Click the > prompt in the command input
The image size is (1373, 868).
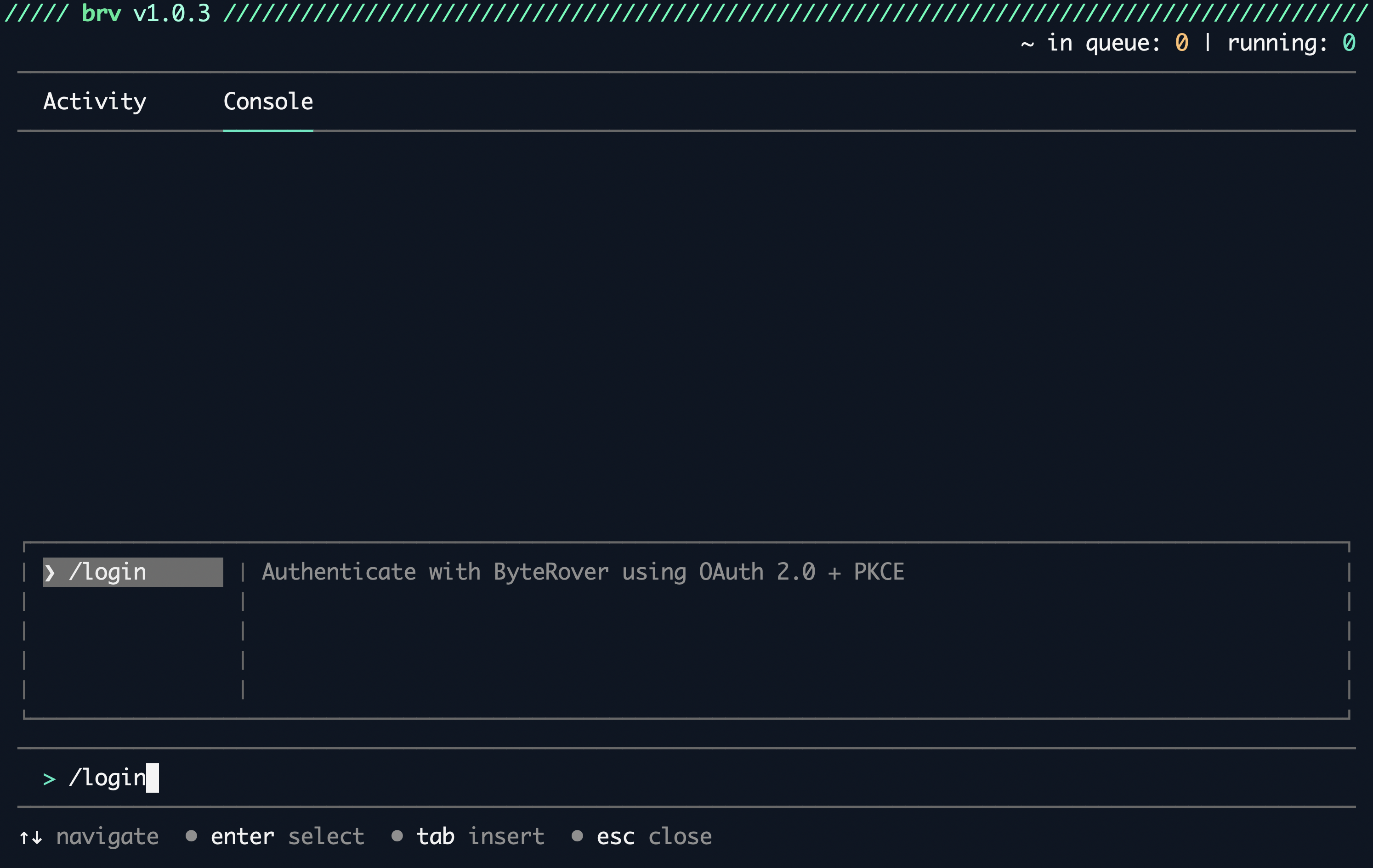tap(49, 778)
